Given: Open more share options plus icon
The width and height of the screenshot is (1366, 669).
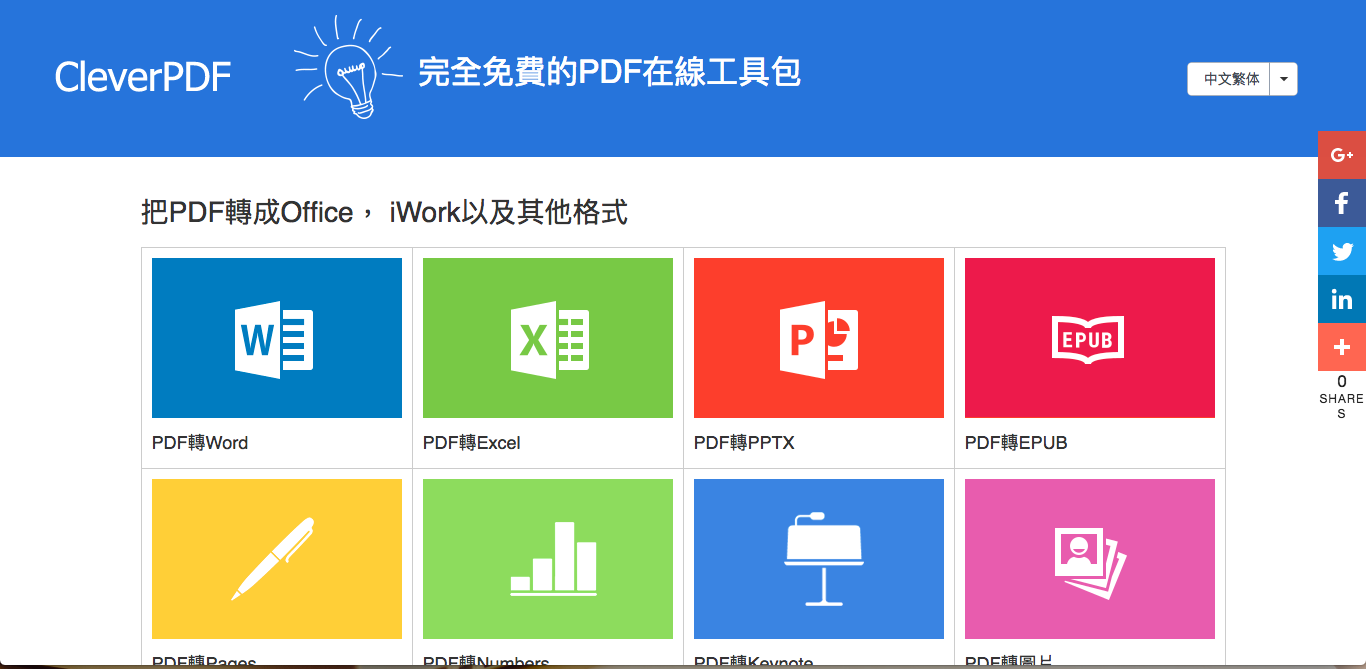Looking at the screenshot, I should (1342, 347).
